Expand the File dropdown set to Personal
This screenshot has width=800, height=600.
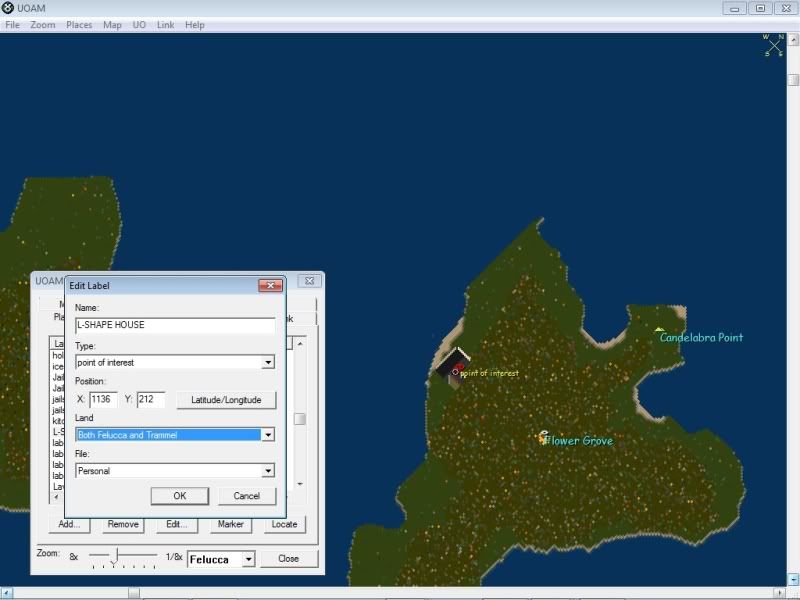coord(268,470)
